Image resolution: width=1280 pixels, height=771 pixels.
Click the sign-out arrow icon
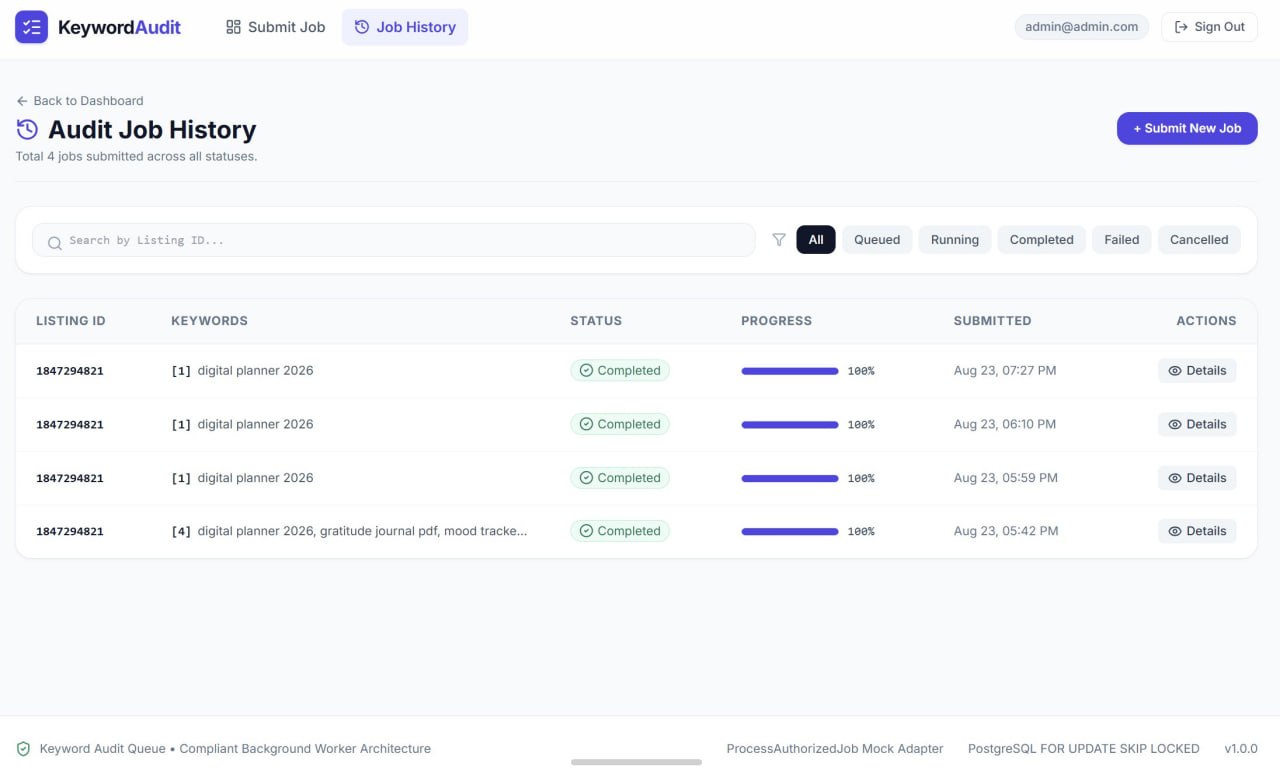pyautogui.click(x=1181, y=27)
